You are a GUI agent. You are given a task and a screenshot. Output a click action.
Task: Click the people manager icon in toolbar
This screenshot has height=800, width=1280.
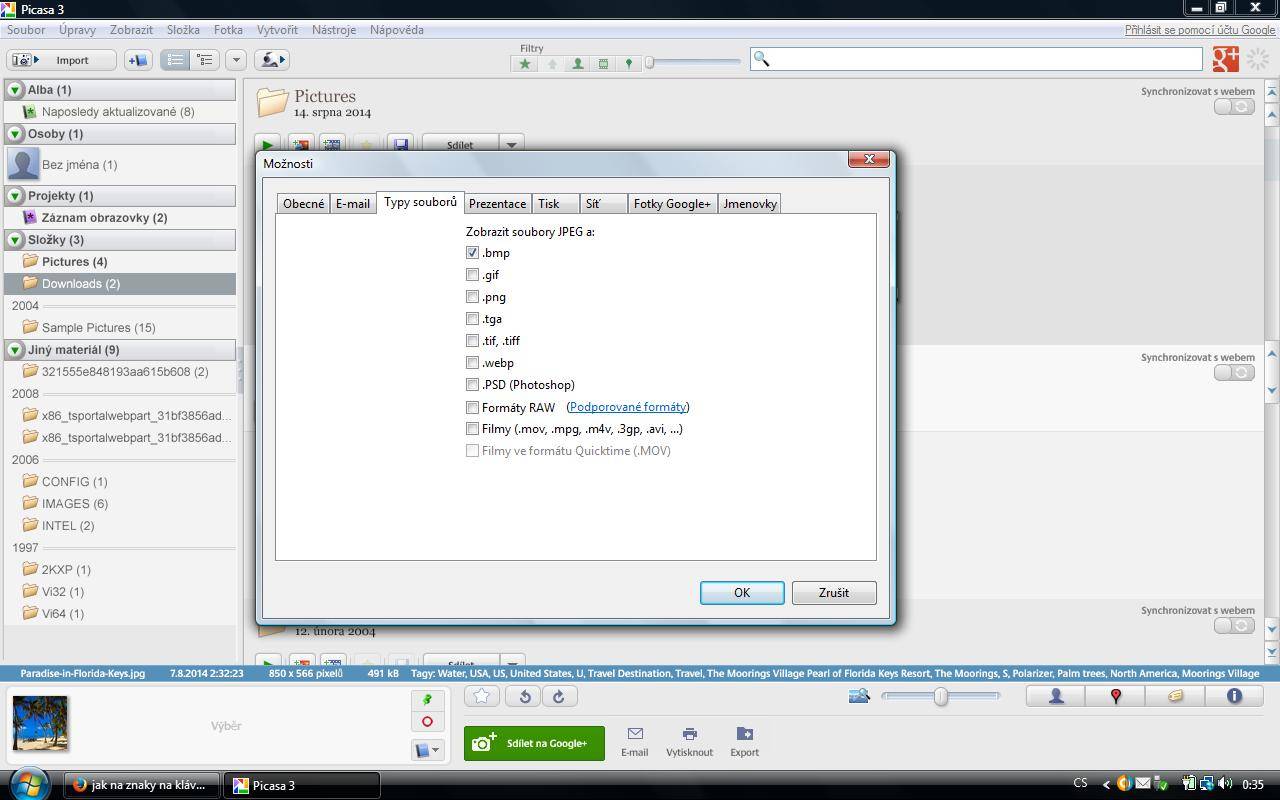[271, 60]
